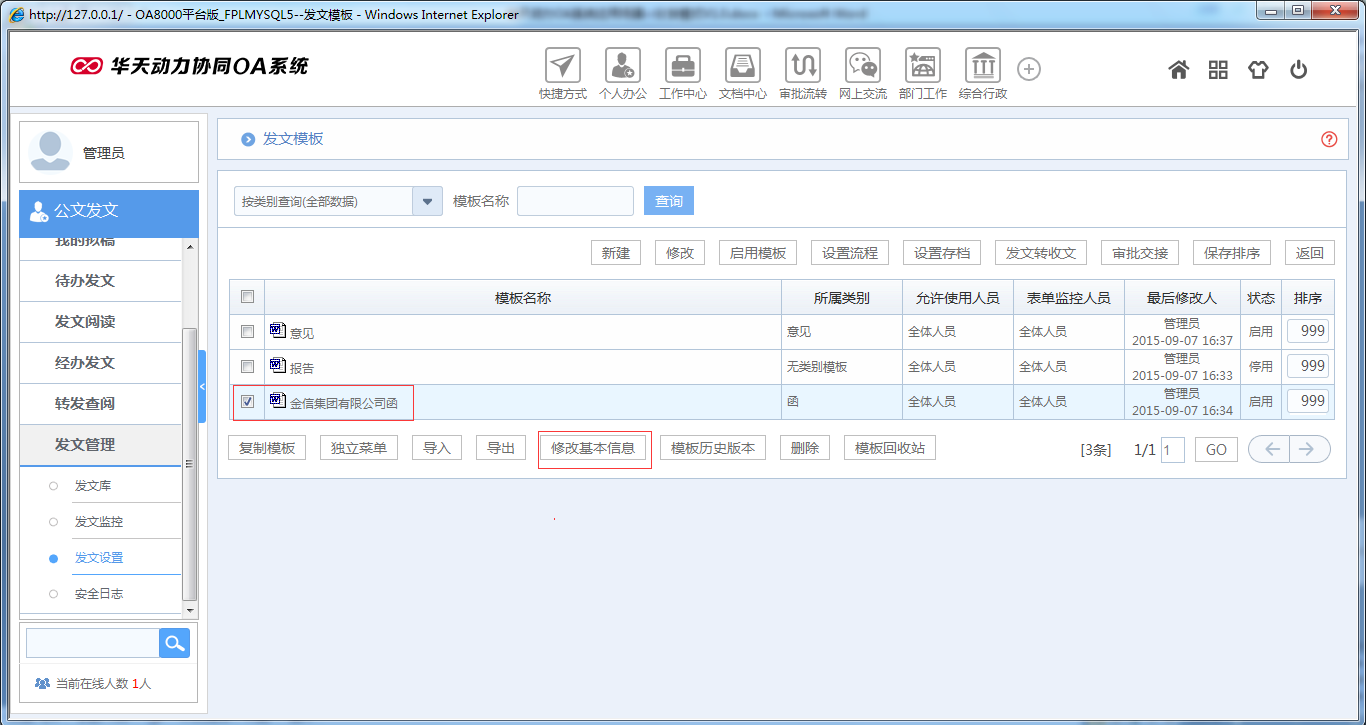Open the 文档中心 module icon
Screen dimensions: 1366x725
point(742,68)
